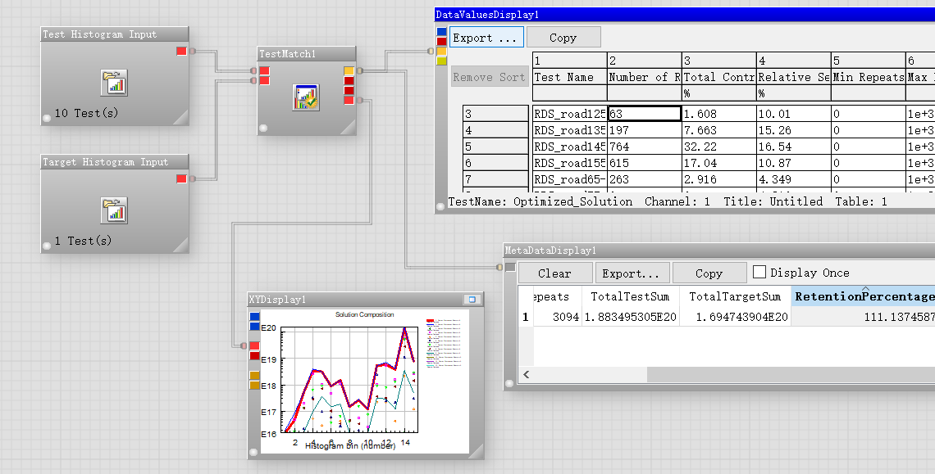The image size is (935, 474).
Task: Click the status circle on TestMatch1 glyph
Action: (x=264, y=128)
